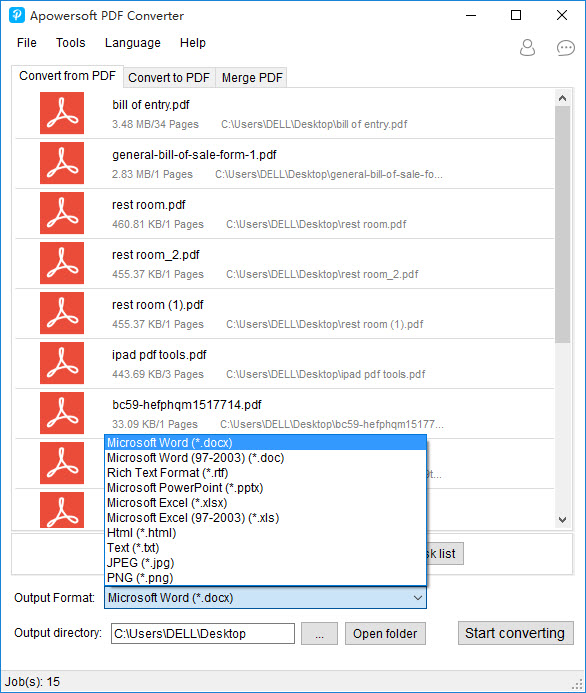Select file name rest room (1).pdf
The image size is (586, 693).
[158, 305]
